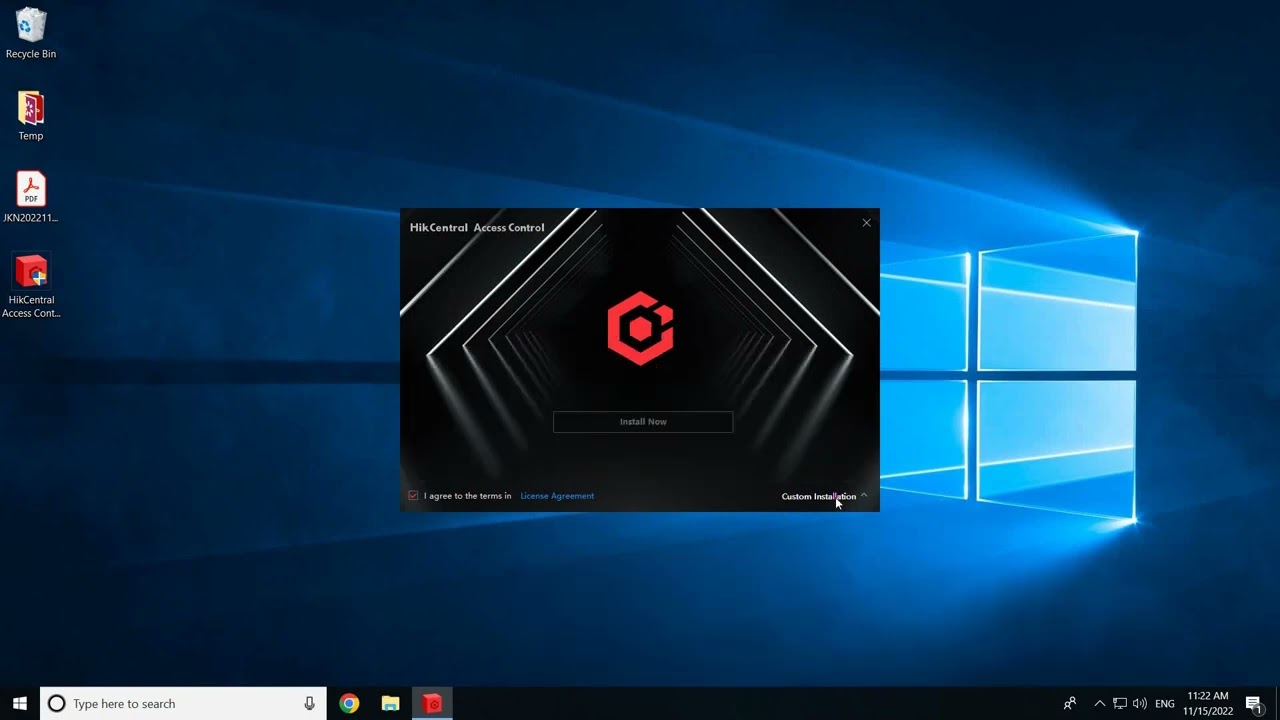Open File Explorer from taskbar
Image resolution: width=1280 pixels, height=720 pixels.
391,704
